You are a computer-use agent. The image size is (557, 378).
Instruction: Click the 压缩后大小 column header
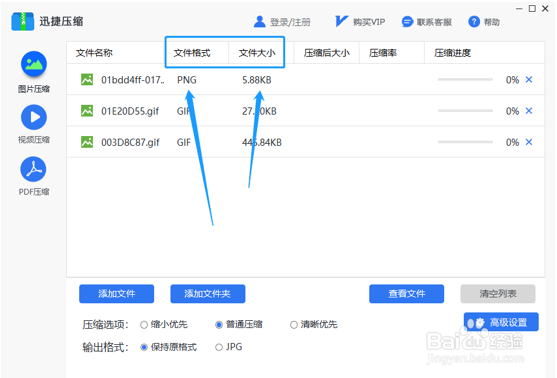point(327,53)
